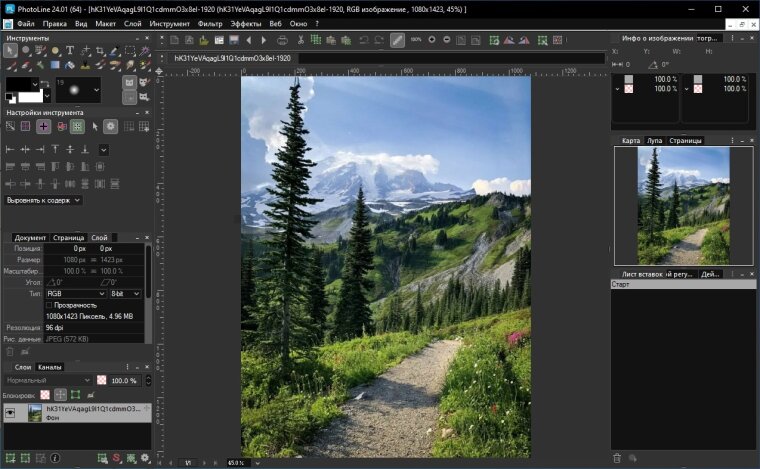Open layer settings gear in layers panel
The width and height of the screenshot is (760, 469).
point(145,458)
